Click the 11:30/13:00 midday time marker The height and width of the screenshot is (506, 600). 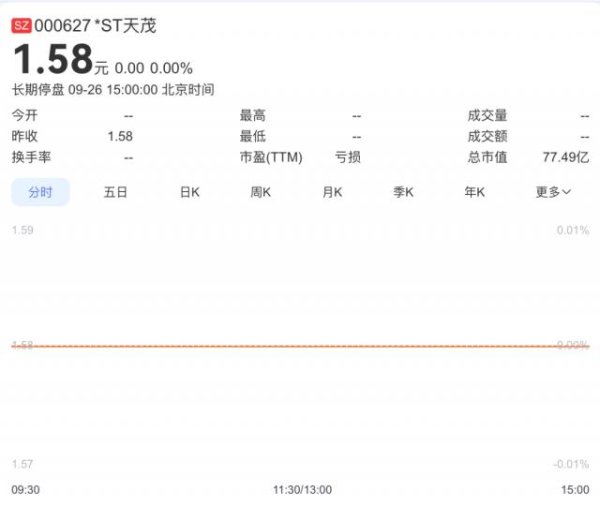click(x=302, y=490)
